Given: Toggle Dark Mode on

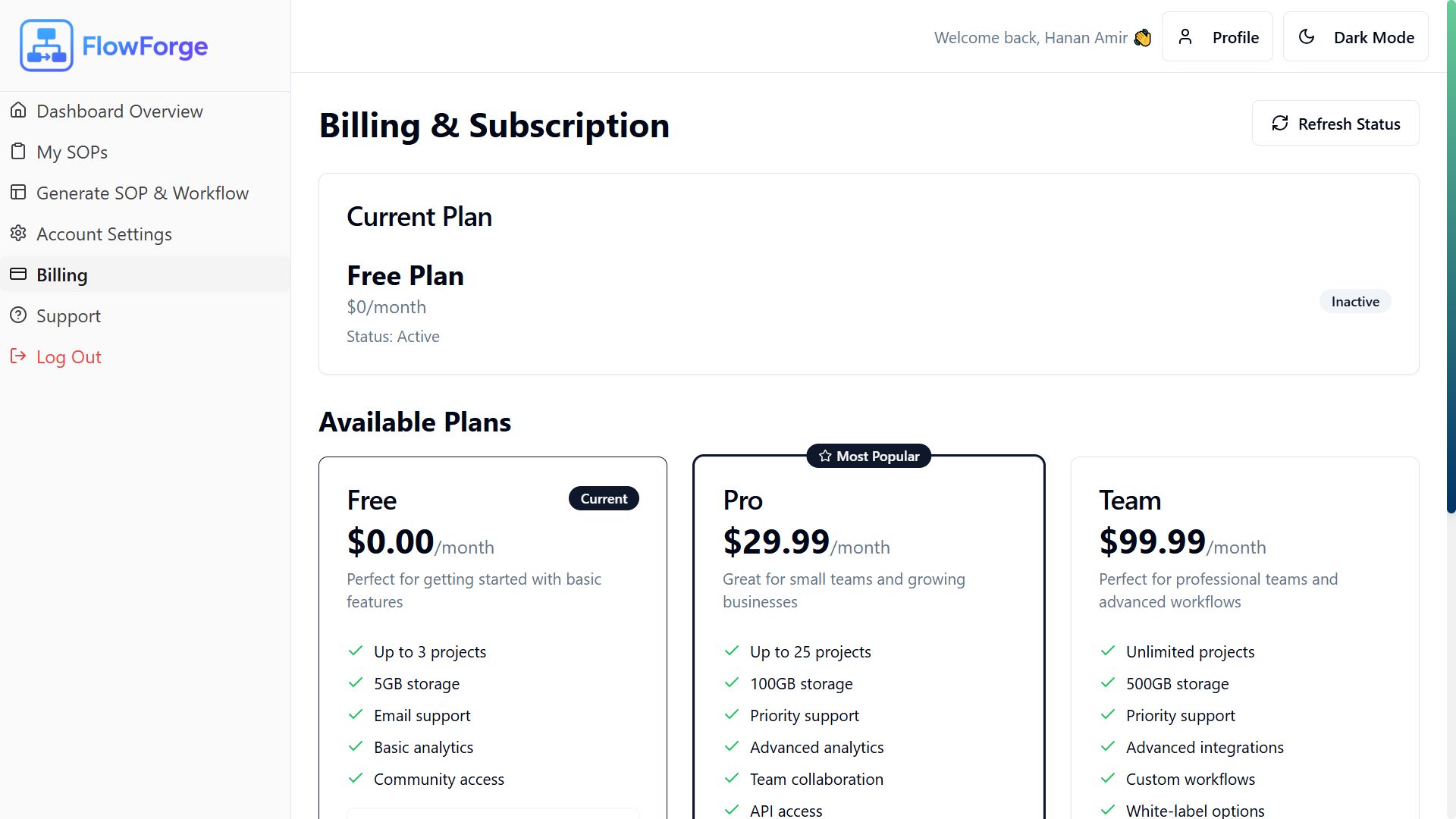Looking at the screenshot, I should pyautogui.click(x=1355, y=37).
